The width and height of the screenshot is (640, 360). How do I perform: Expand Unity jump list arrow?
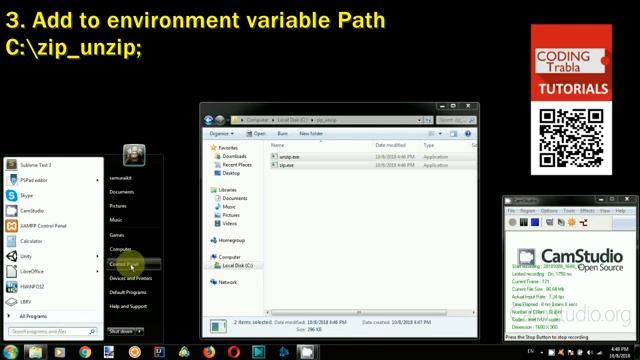[97, 256]
